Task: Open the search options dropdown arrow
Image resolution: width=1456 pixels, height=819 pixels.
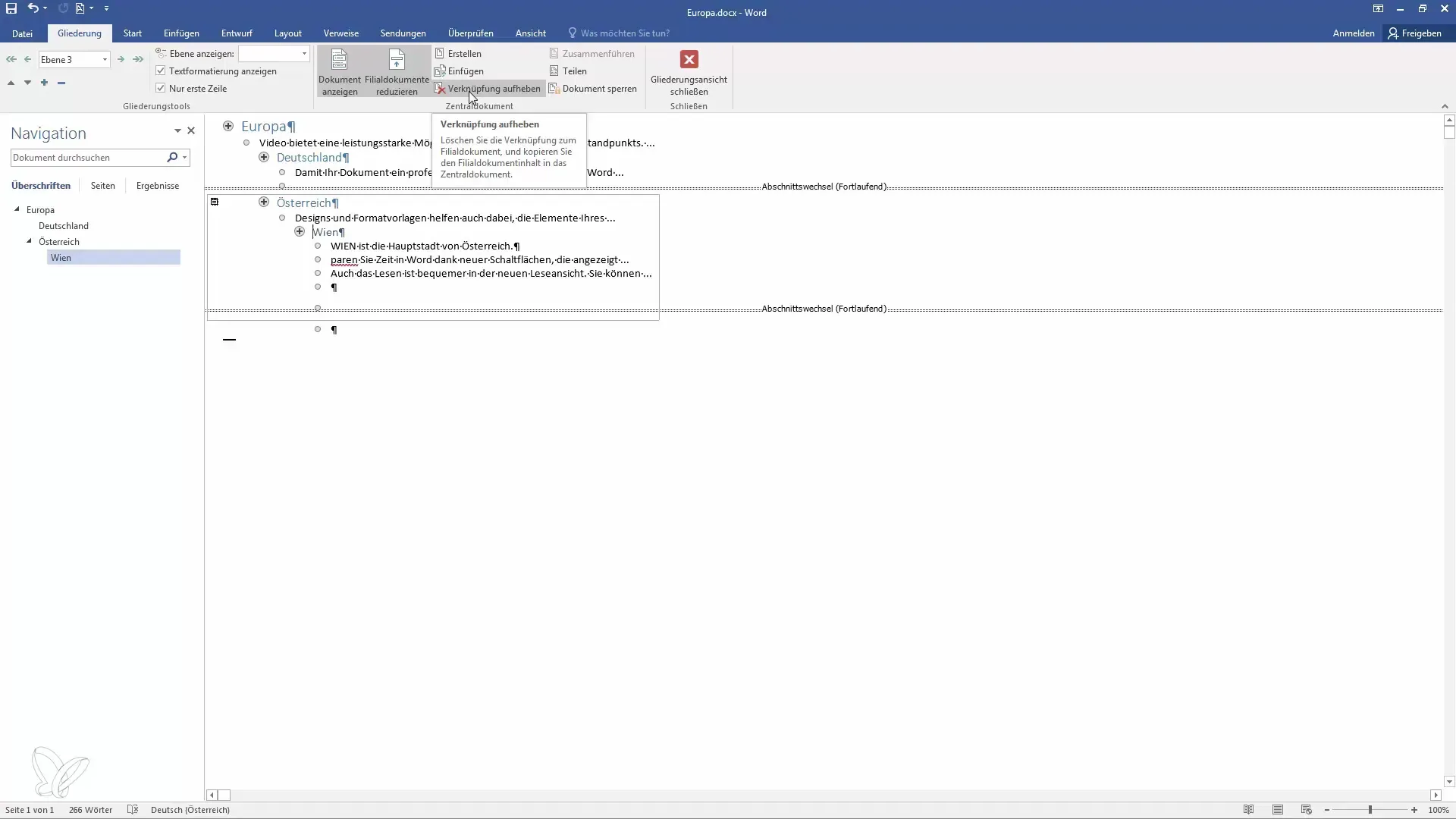Action: (184, 157)
